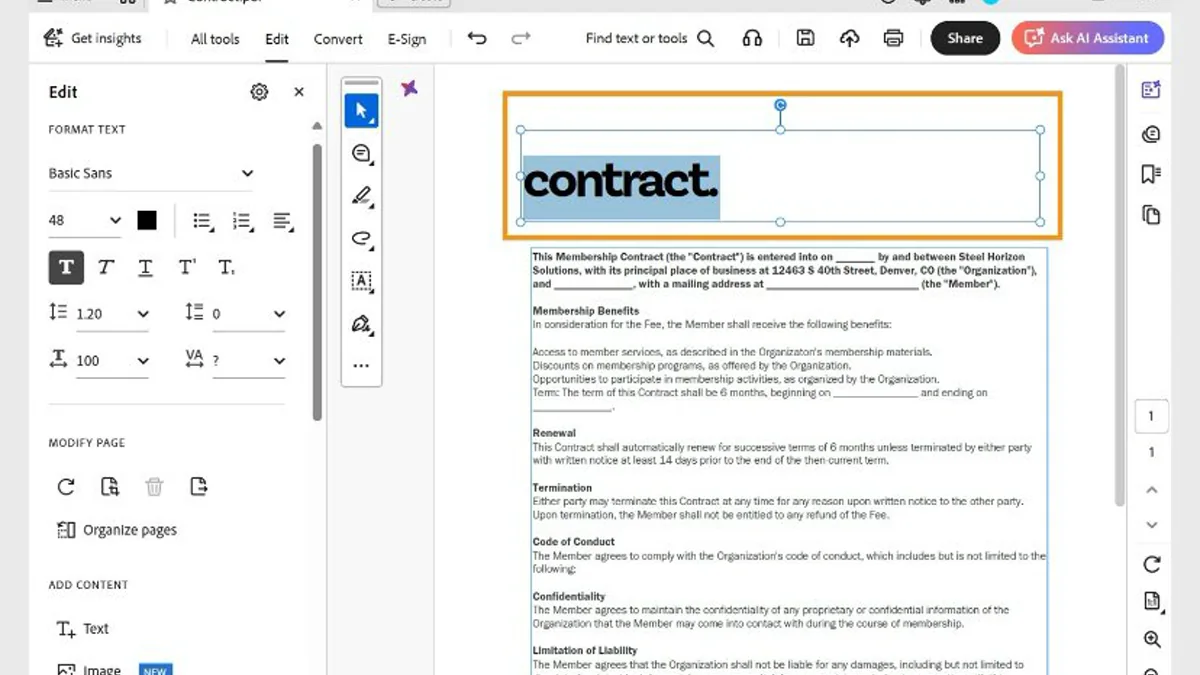Click the Share button
This screenshot has width=1200, height=675.
click(x=965, y=38)
